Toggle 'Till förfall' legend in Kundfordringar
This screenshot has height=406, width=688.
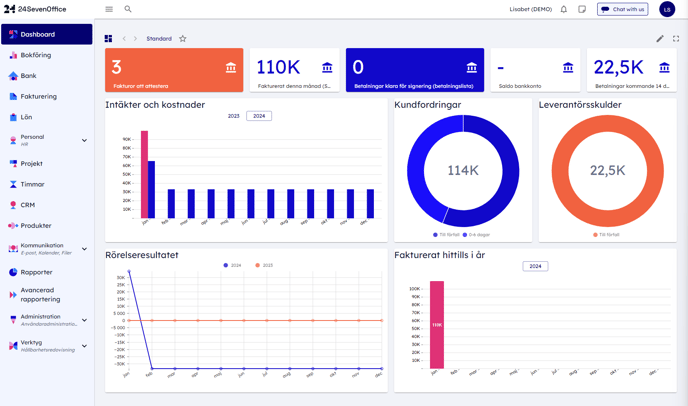[x=446, y=235]
